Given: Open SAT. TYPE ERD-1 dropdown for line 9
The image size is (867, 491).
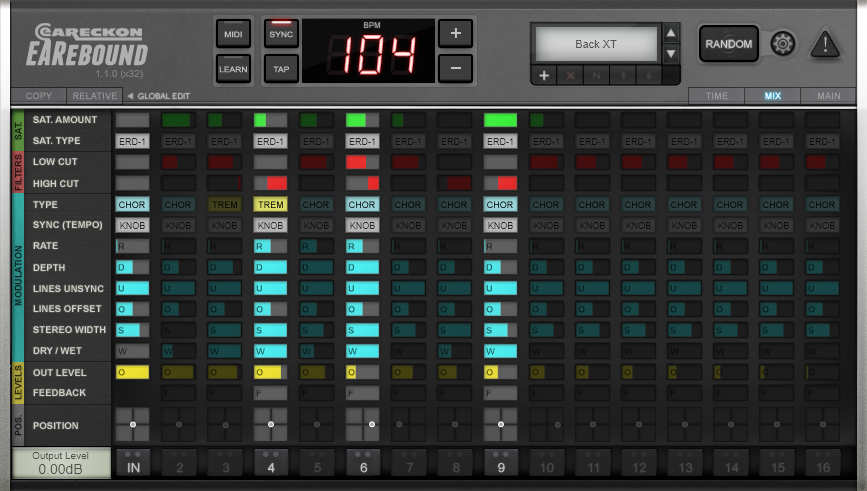Looking at the screenshot, I should (x=500, y=141).
